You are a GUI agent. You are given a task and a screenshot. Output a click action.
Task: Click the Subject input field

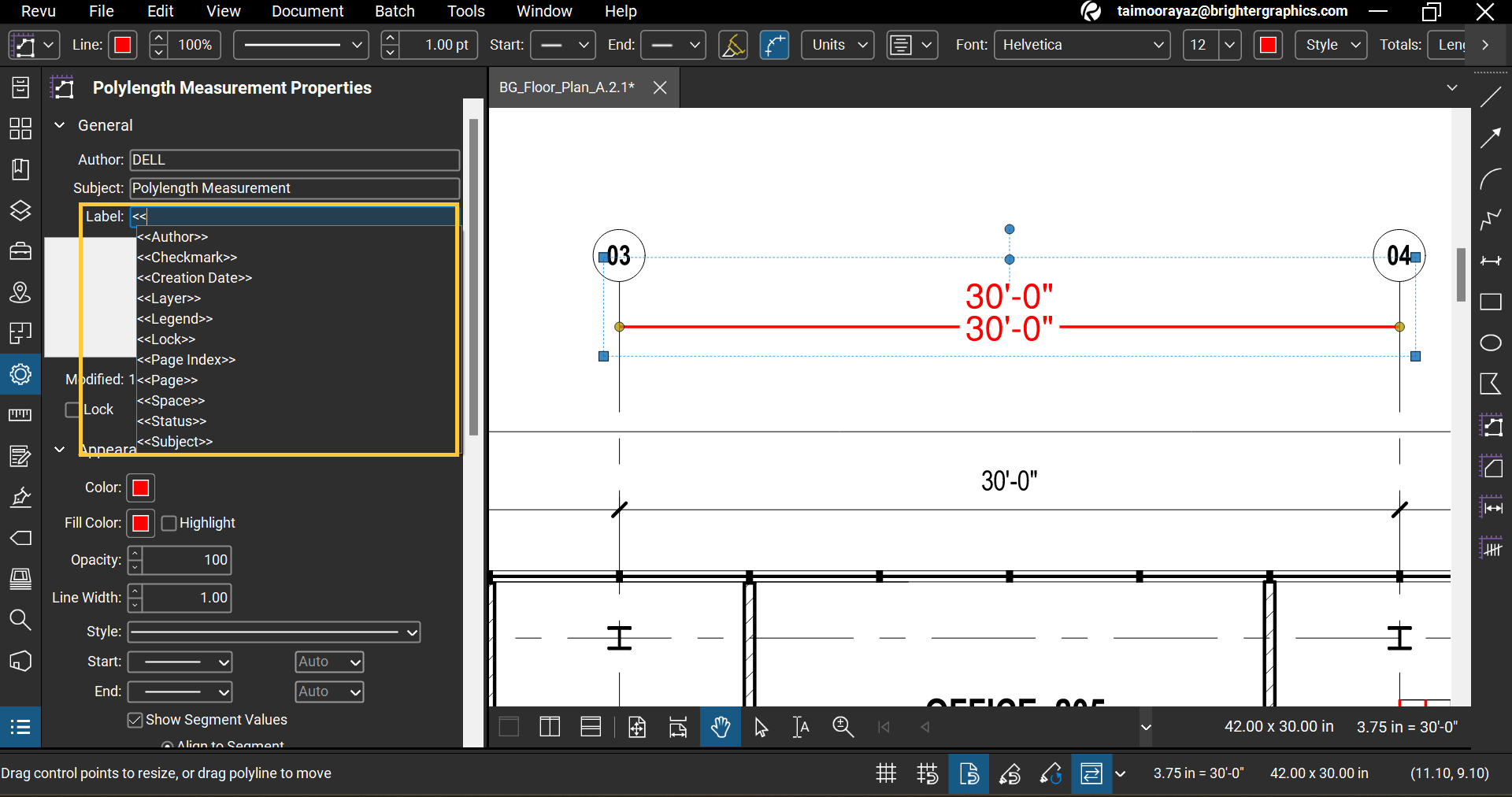[295, 188]
